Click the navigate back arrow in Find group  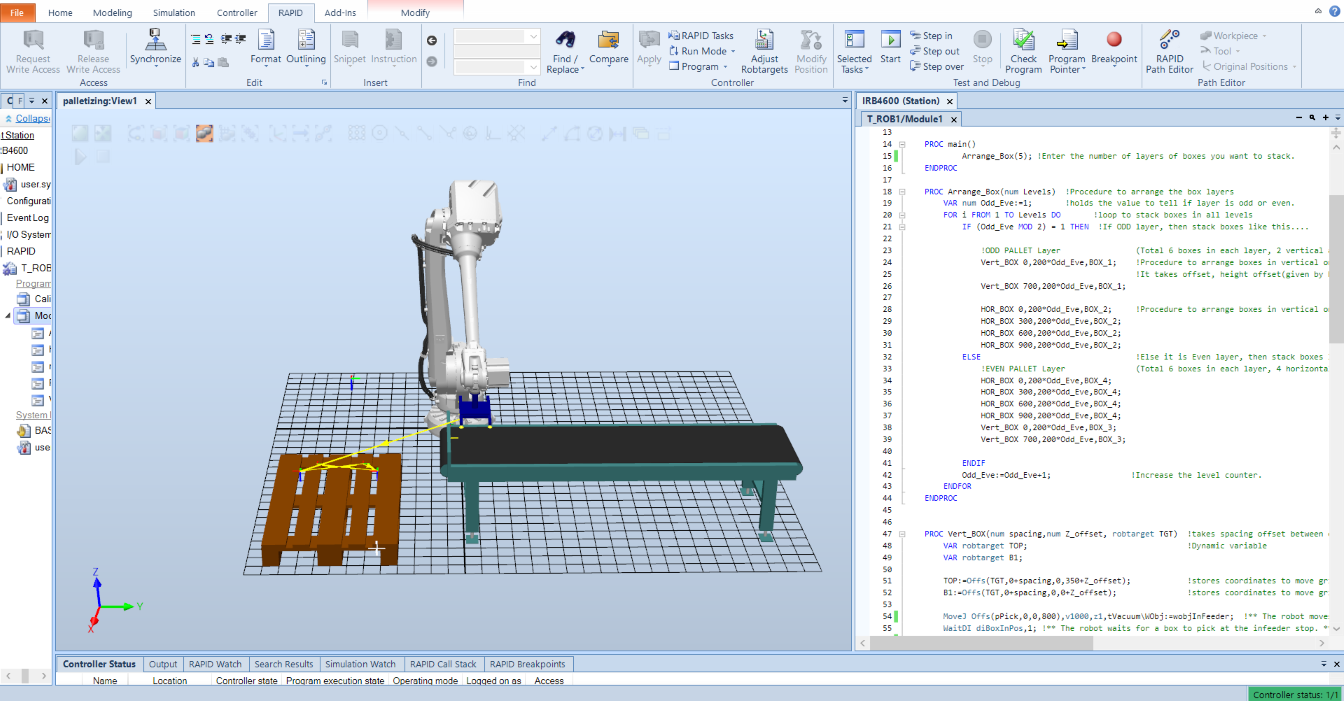pyautogui.click(x=432, y=40)
